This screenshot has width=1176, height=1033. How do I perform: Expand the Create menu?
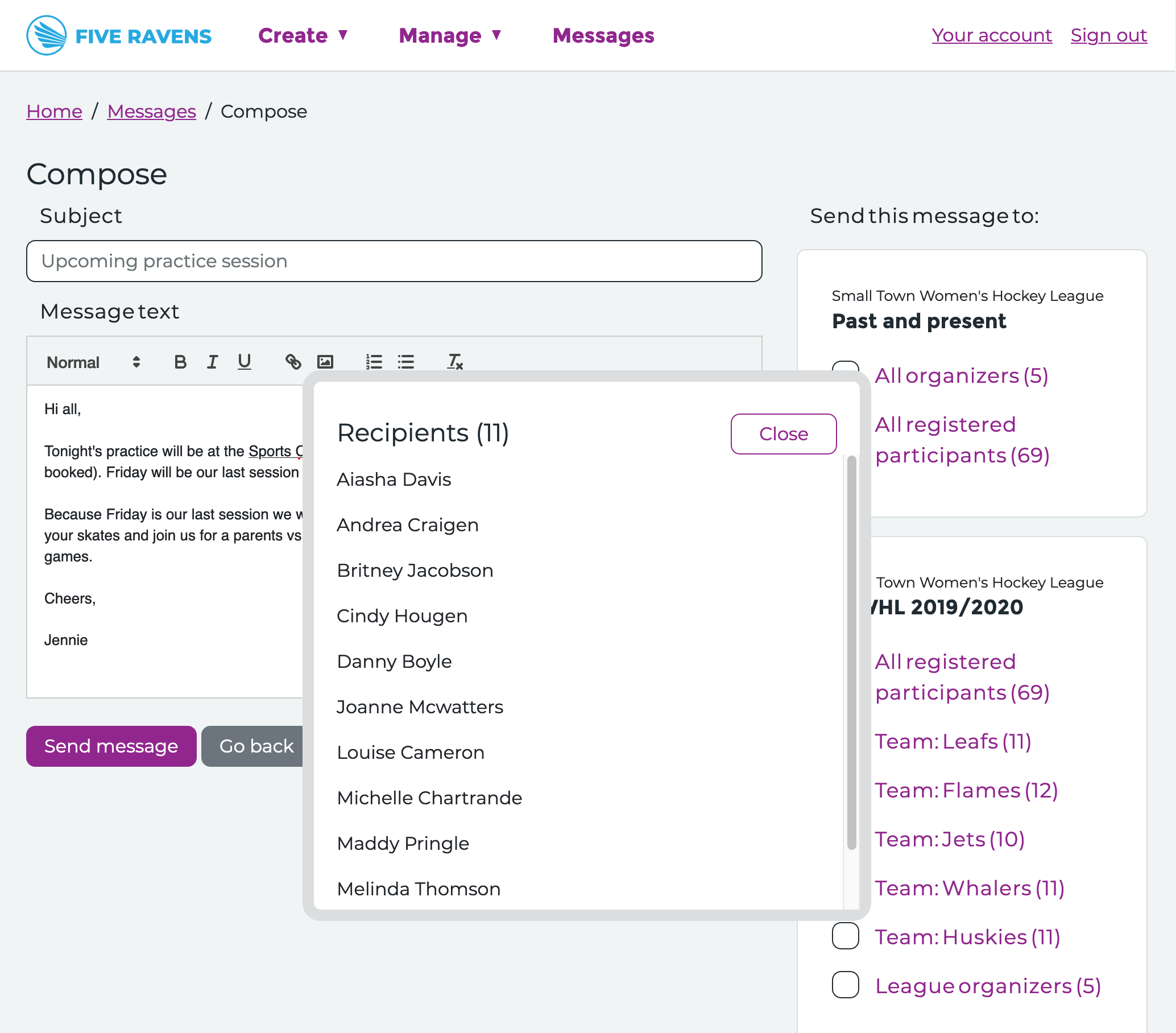303,36
